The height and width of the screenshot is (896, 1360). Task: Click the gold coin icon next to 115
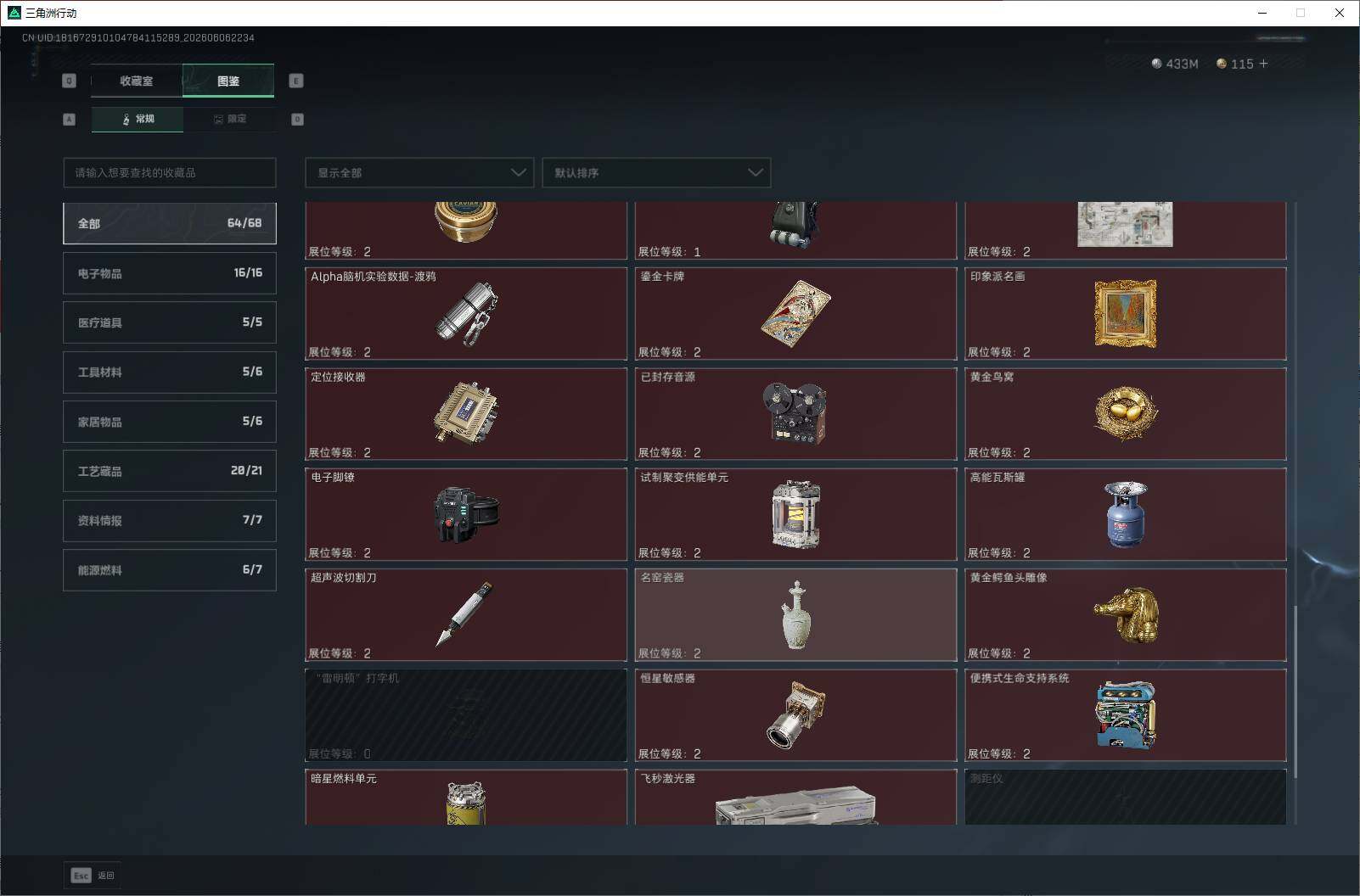point(1222,64)
